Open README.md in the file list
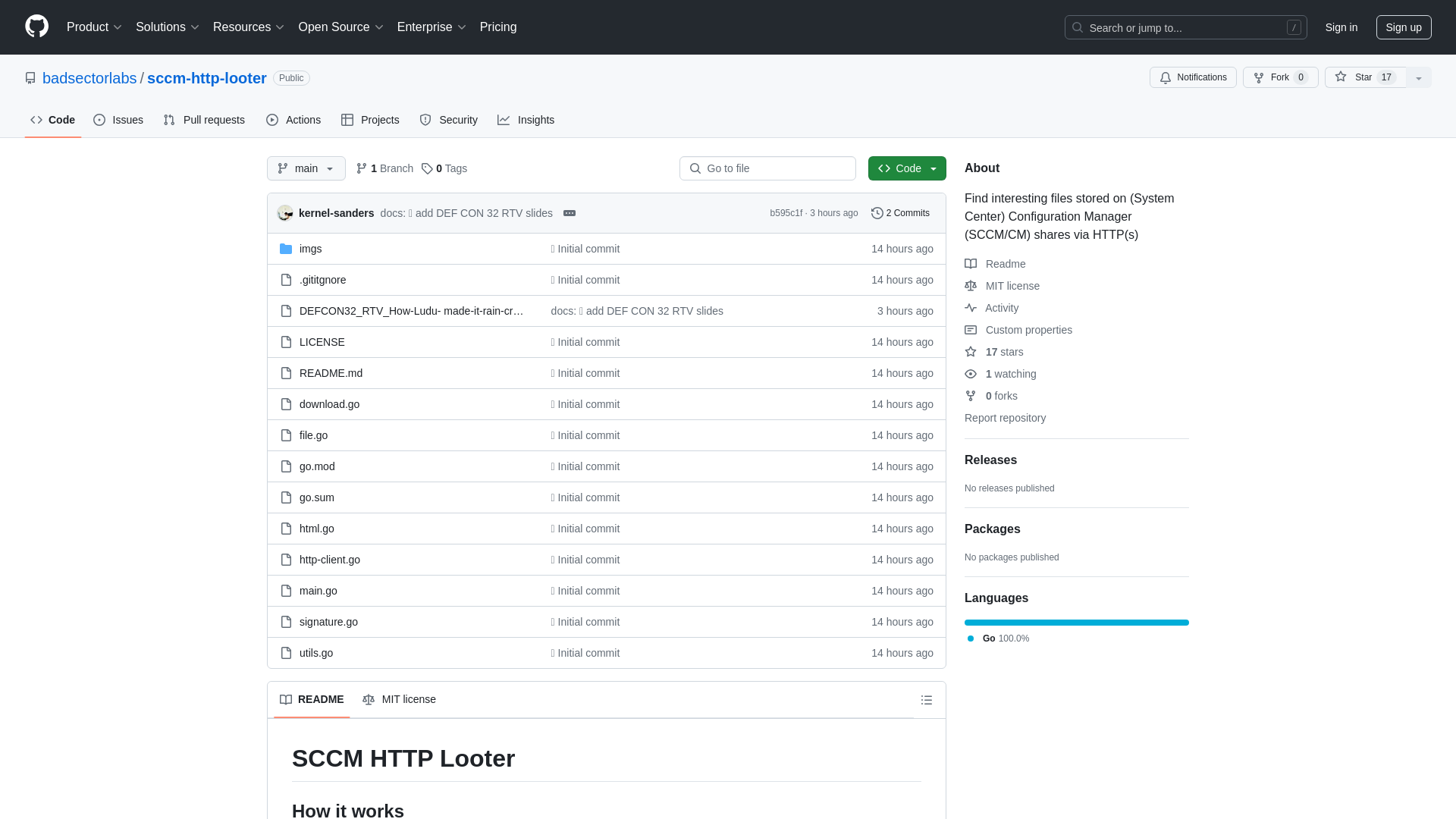Image resolution: width=1456 pixels, height=819 pixels. tap(331, 373)
